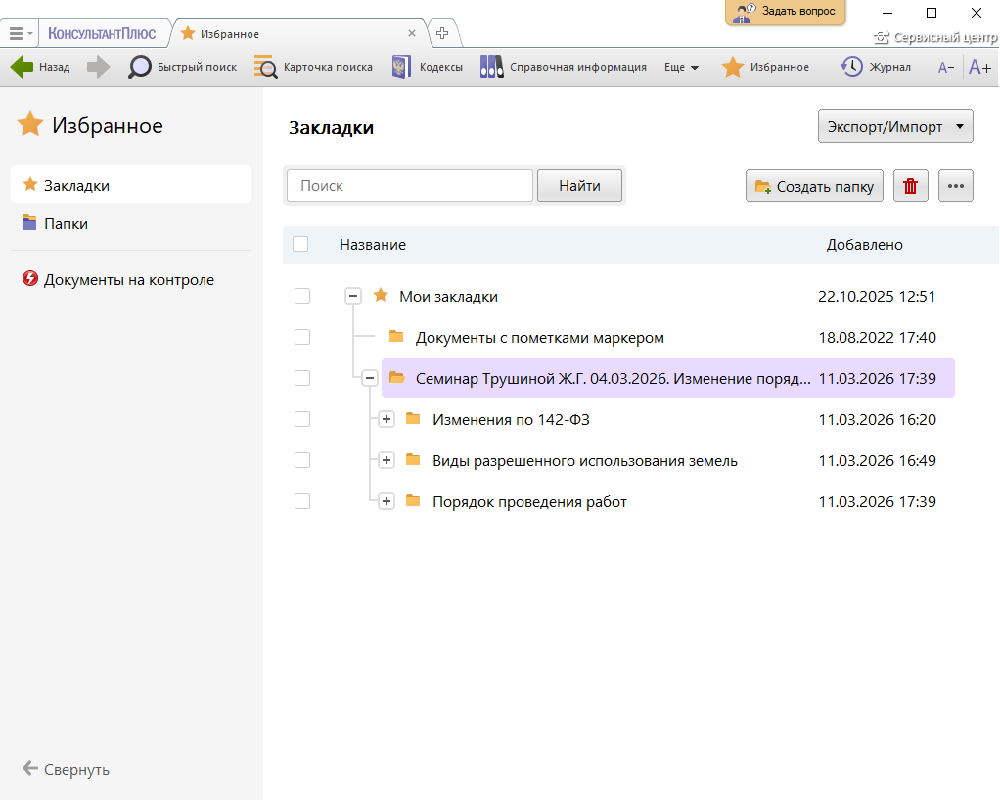The width and height of the screenshot is (1000, 800).
Task: Open the Reference Information (Справочная информация) icon
Action: (x=491, y=67)
